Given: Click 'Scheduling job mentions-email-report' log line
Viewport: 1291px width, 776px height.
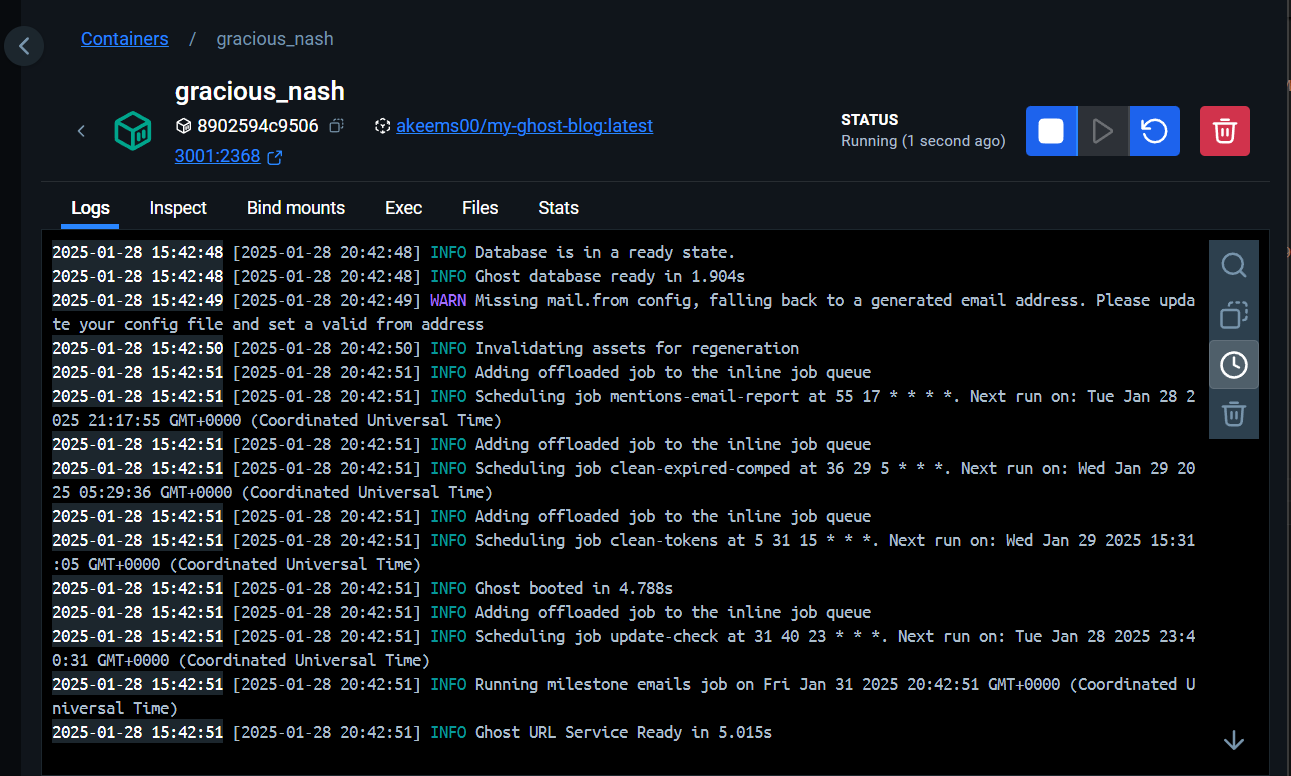Looking at the screenshot, I should 623,408.
